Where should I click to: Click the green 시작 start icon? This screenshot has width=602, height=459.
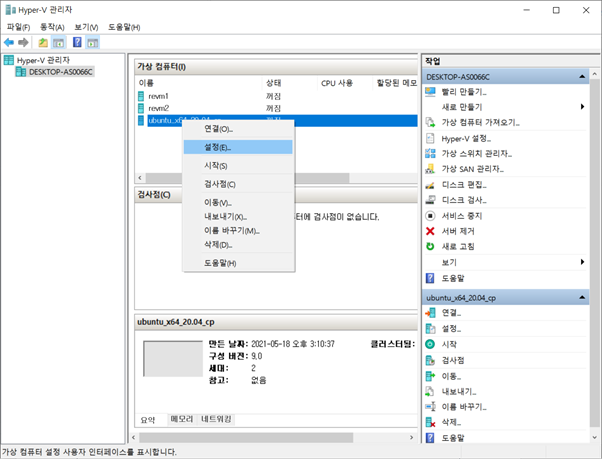coord(430,344)
